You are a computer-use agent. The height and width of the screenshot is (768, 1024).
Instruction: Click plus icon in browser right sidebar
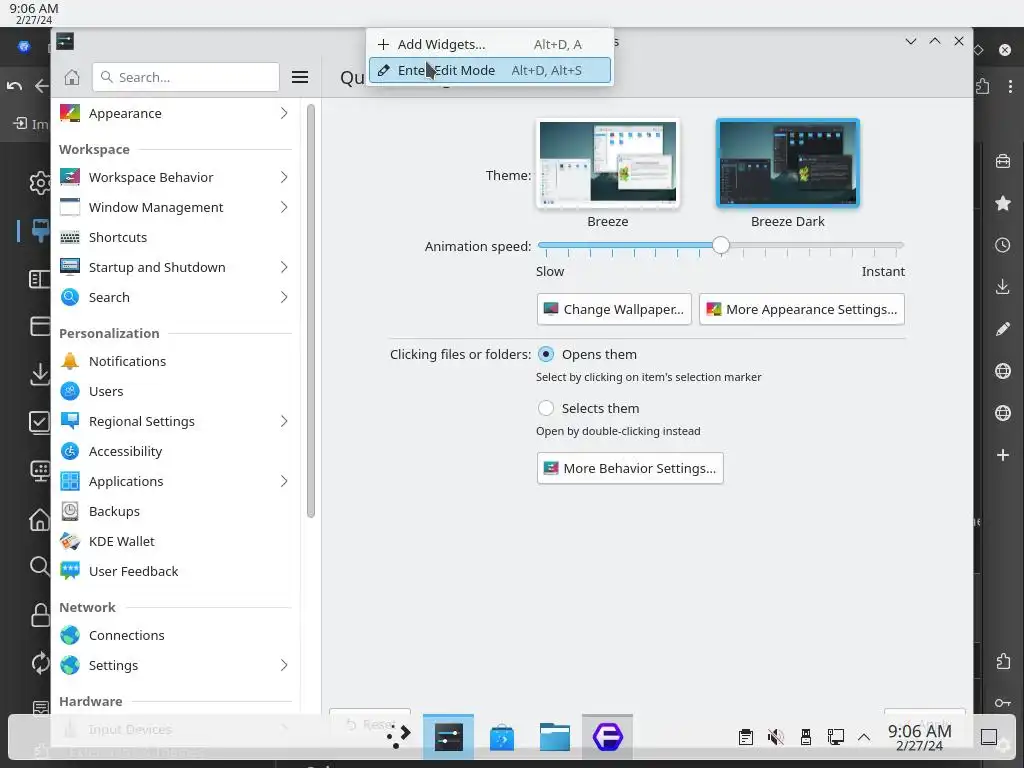click(x=1003, y=455)
